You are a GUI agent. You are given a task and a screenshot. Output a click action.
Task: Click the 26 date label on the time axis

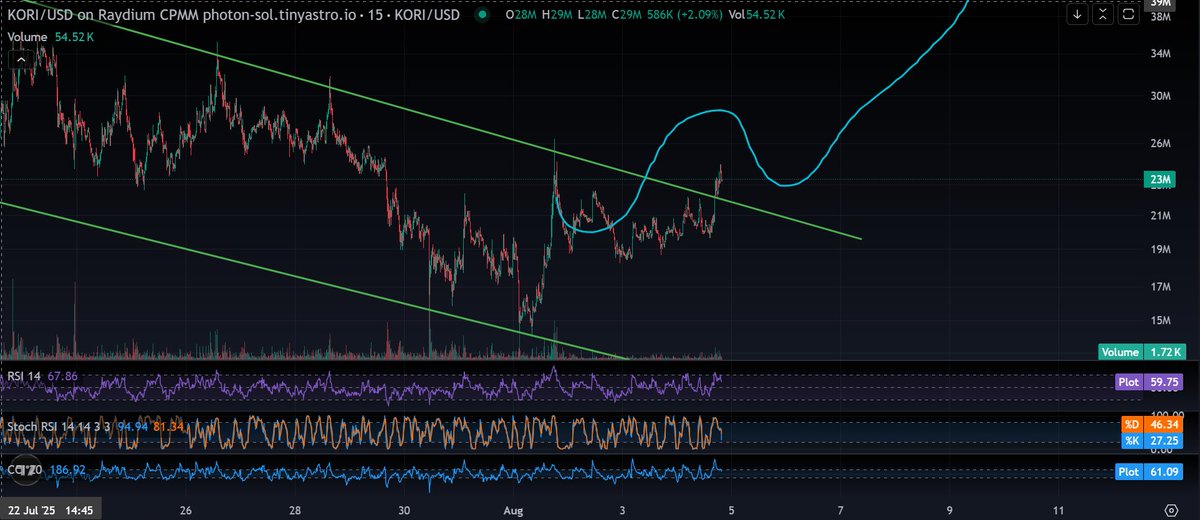tap(185, 509)
